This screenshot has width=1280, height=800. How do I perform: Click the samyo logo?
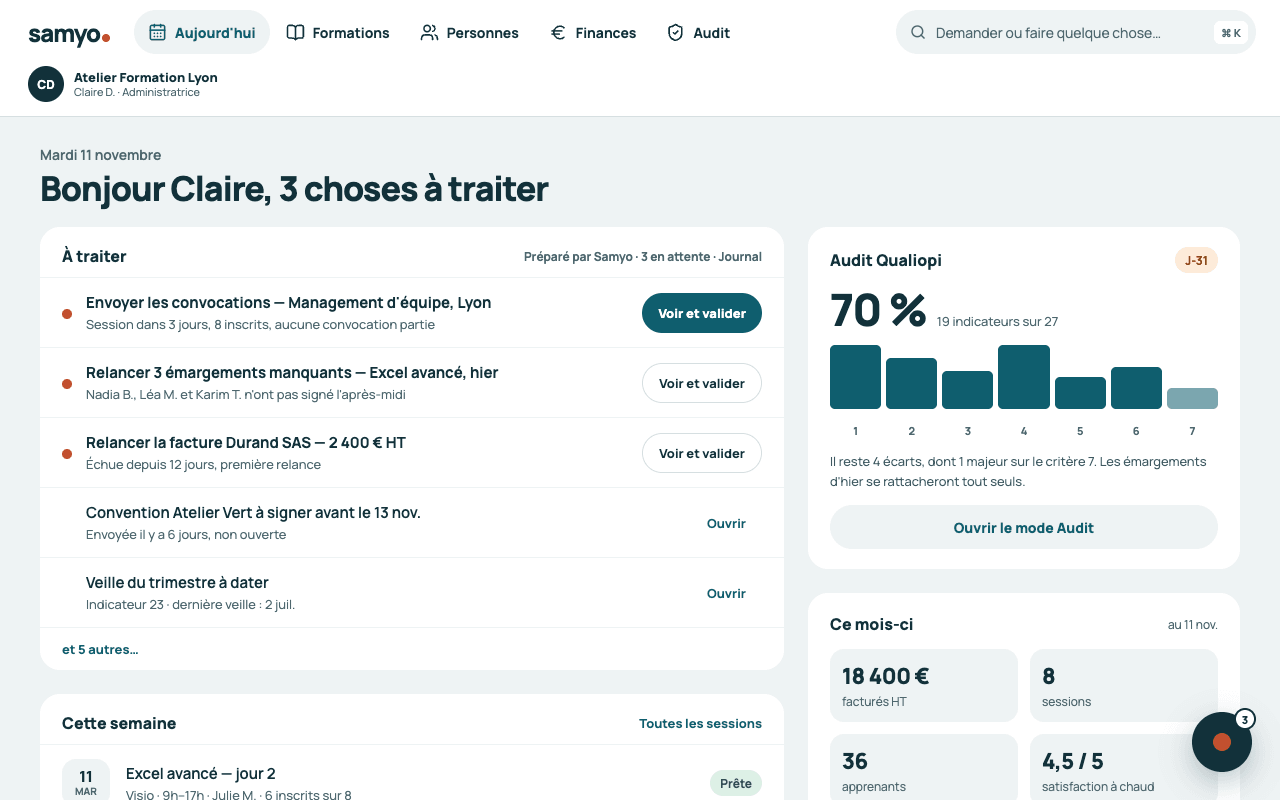pos(69,35)
